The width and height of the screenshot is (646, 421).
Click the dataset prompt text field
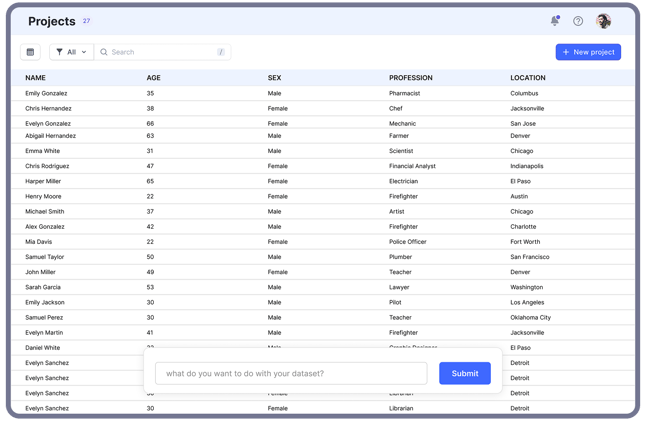[291, 373]
